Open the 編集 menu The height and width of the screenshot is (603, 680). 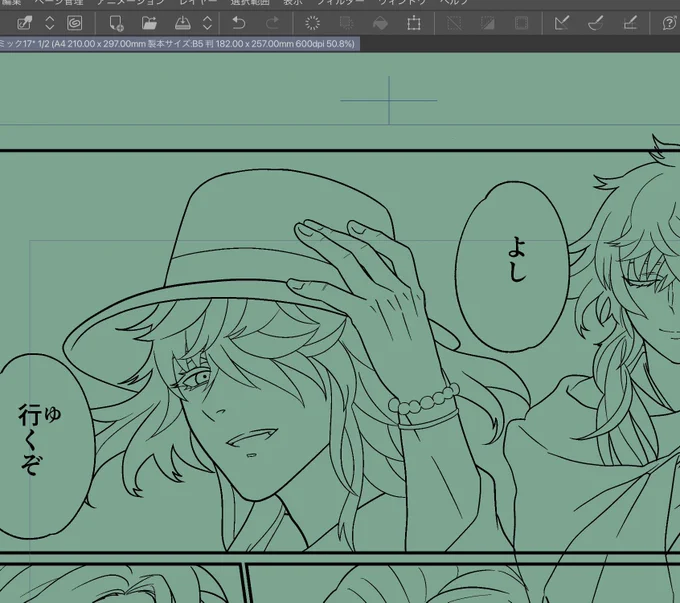point(10,2)
